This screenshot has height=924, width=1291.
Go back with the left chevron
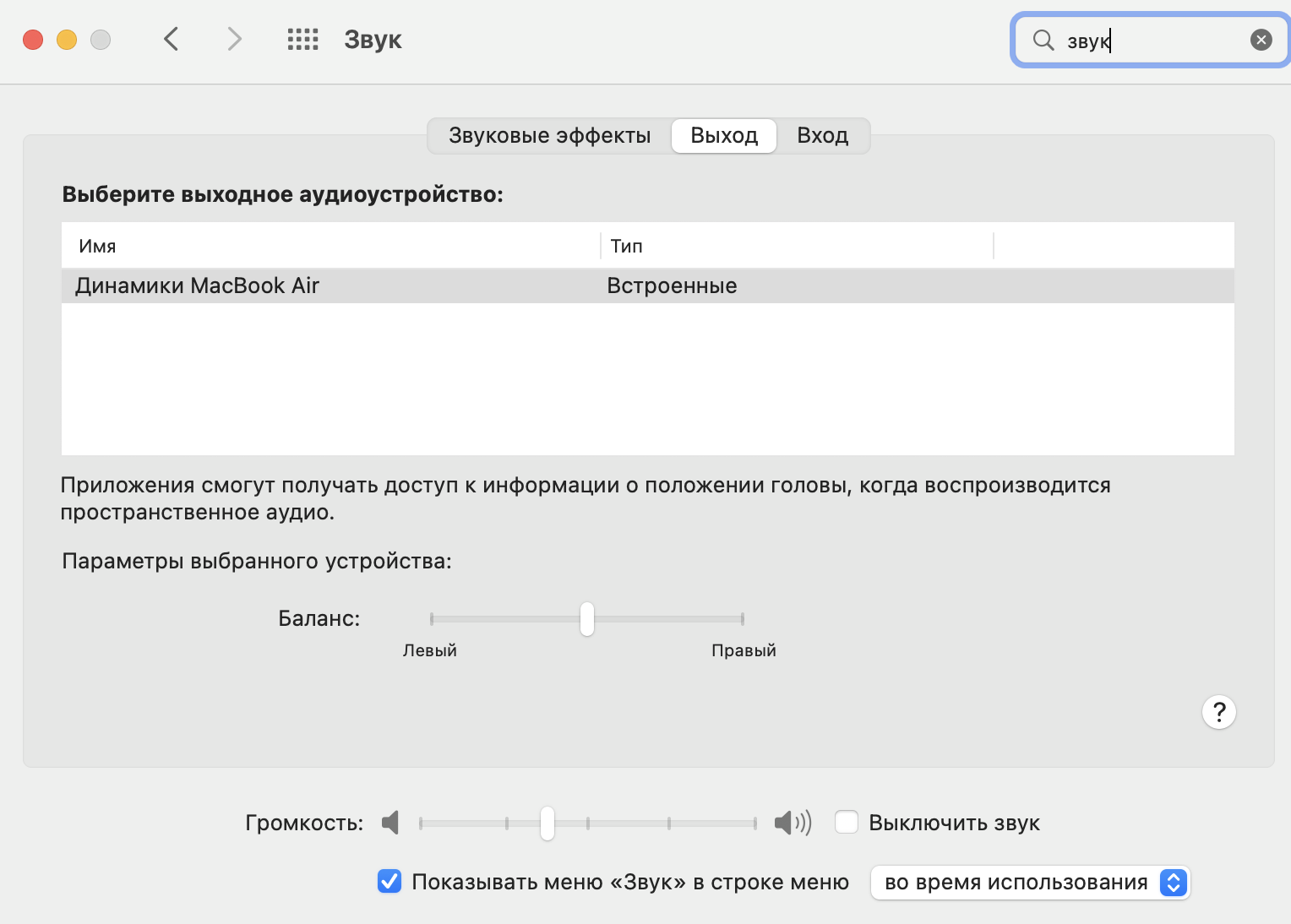pyautogui.click(x=172, y=39)
